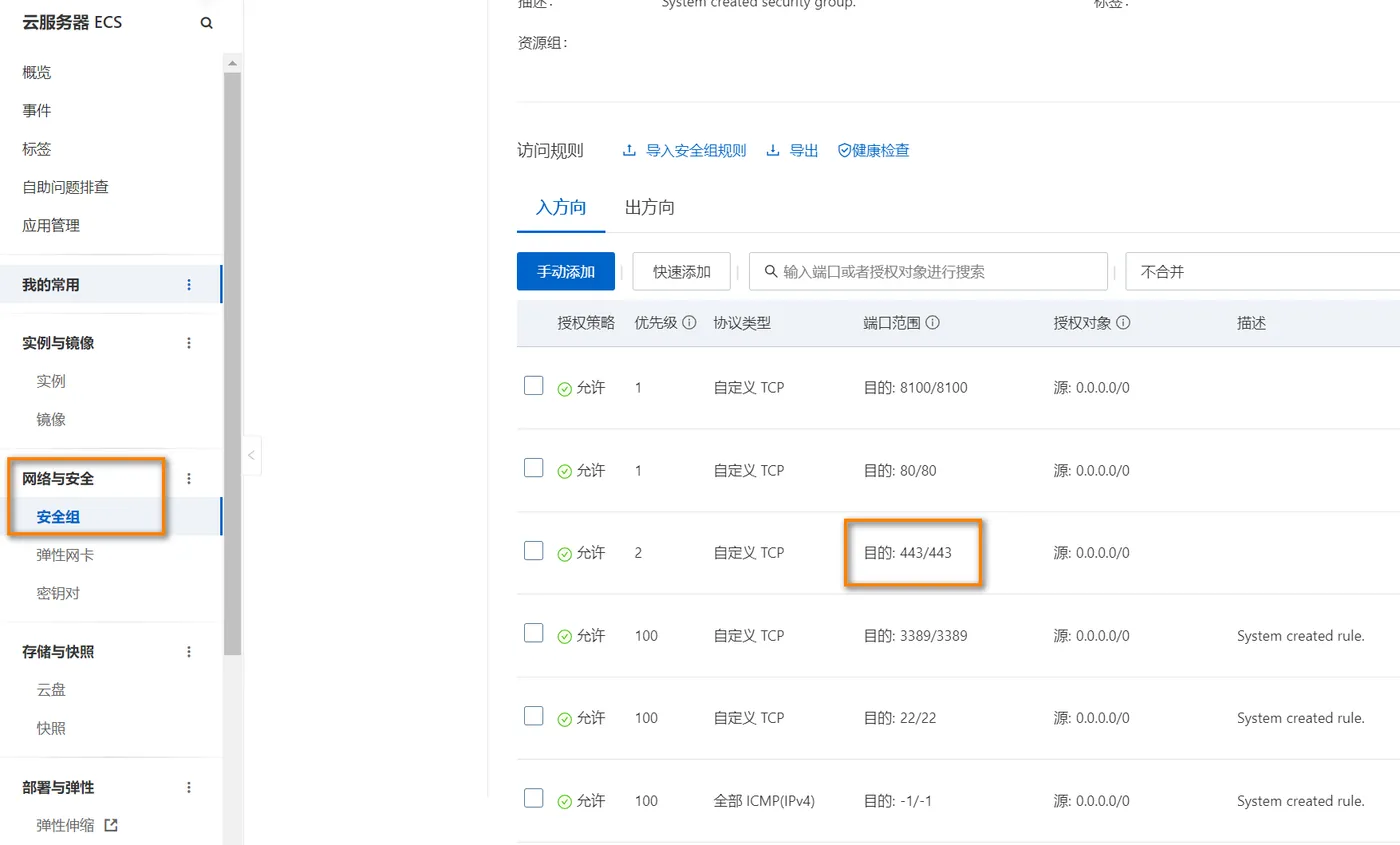
Task: Click the 协议类型 column header
Action: pyautogui.click(x=742, y=324)
